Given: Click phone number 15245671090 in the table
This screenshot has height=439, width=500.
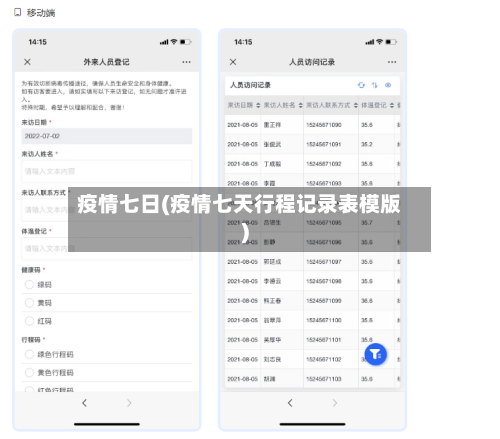Looking at the screenshot, I should (324, 125).
